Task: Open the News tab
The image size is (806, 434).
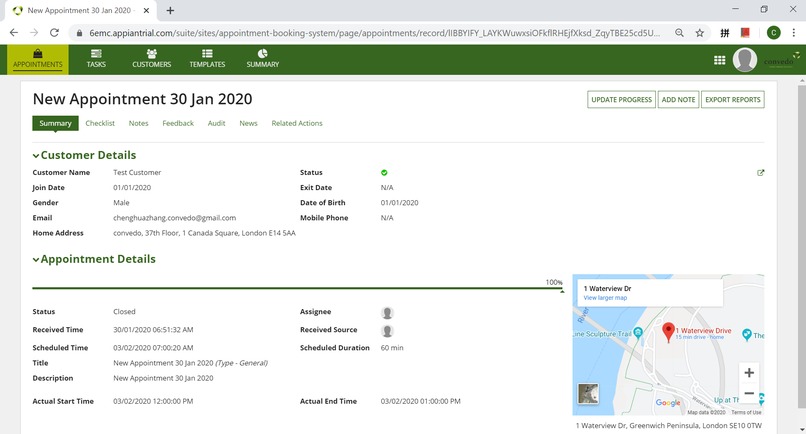Action: coord(248,123)
